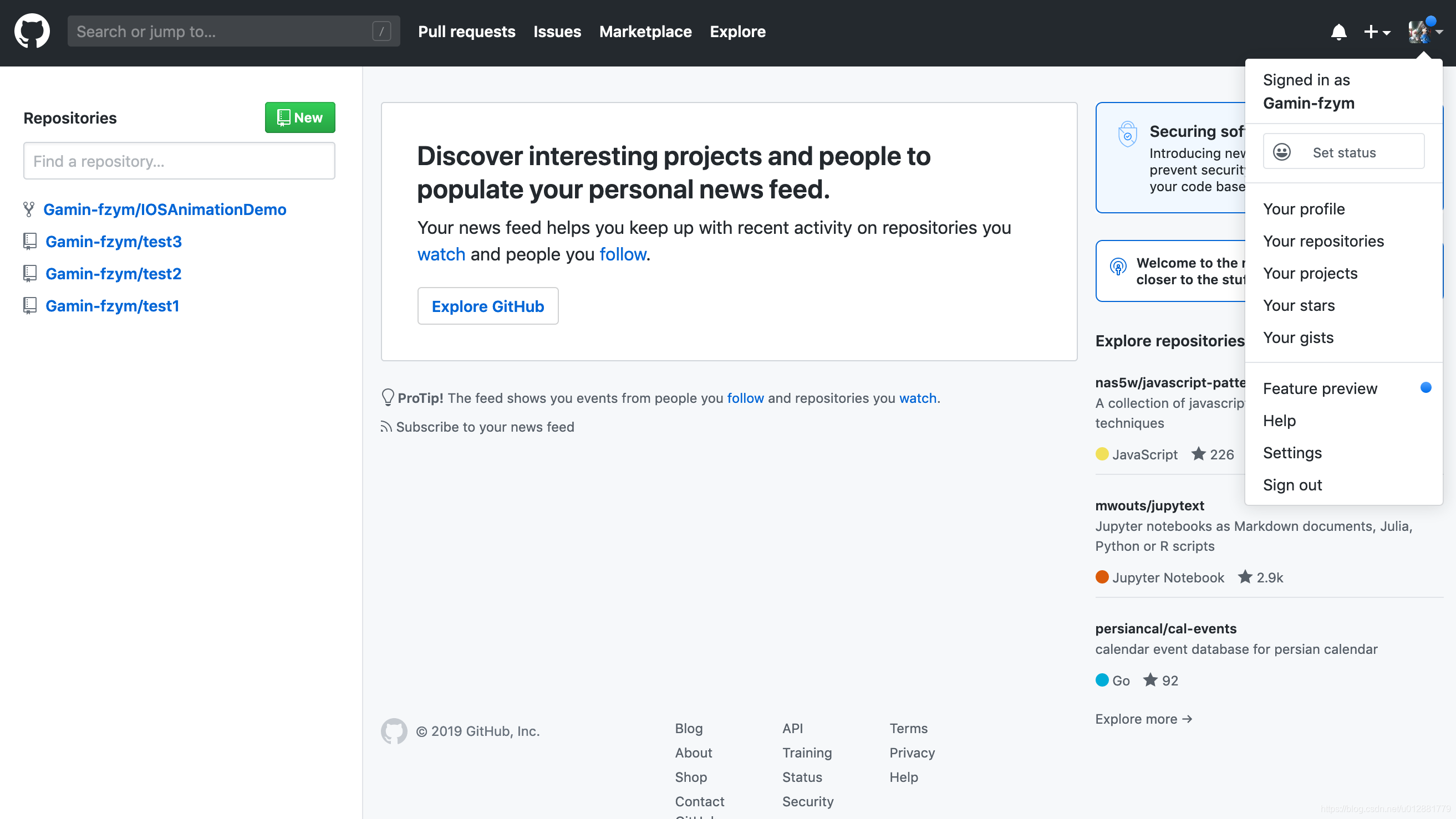Open Feature preview with blue dot indicator

click(x=1320, y=388)
